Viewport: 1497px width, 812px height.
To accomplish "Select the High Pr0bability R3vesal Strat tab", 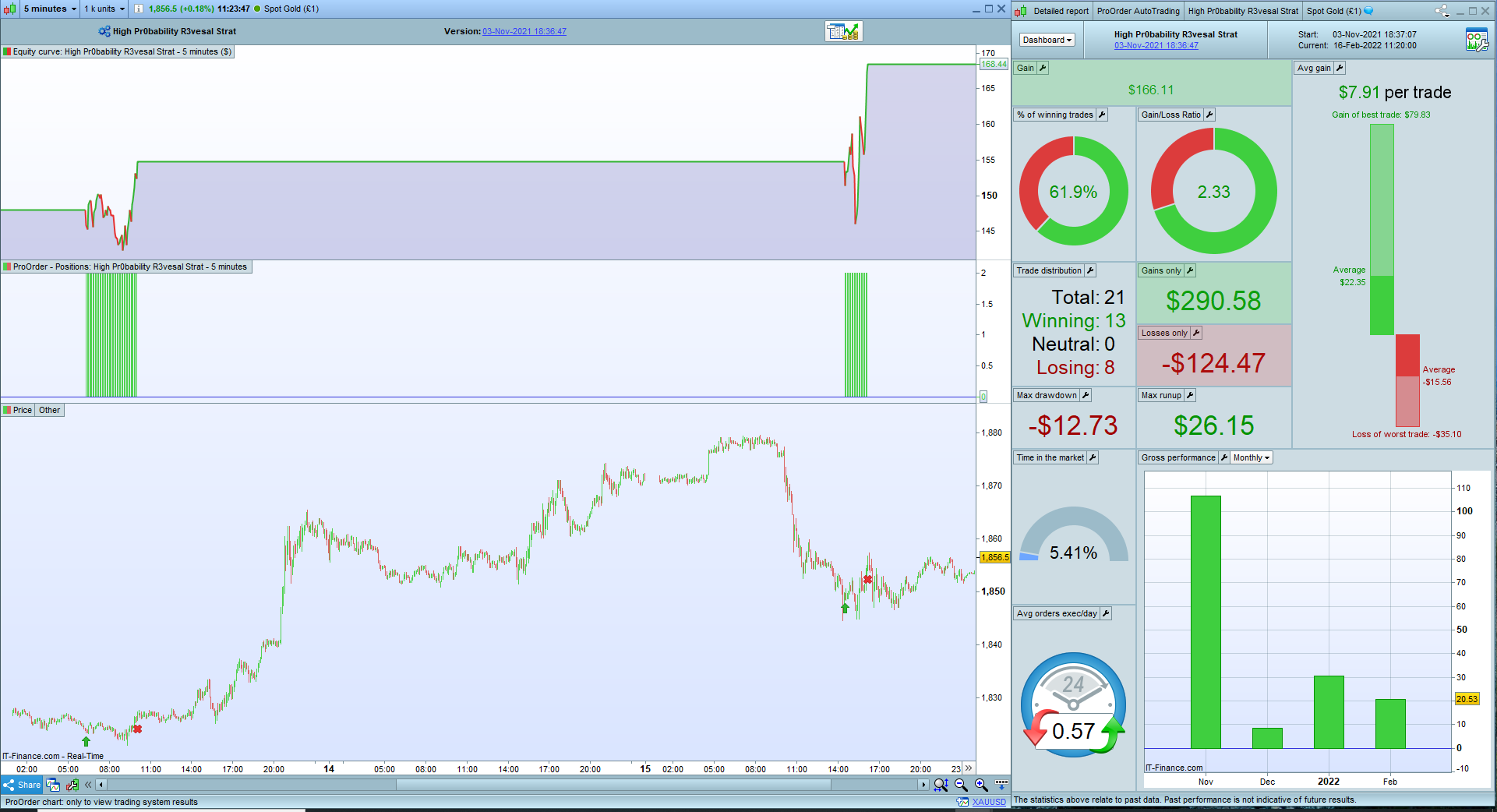I will point(1243,11).
